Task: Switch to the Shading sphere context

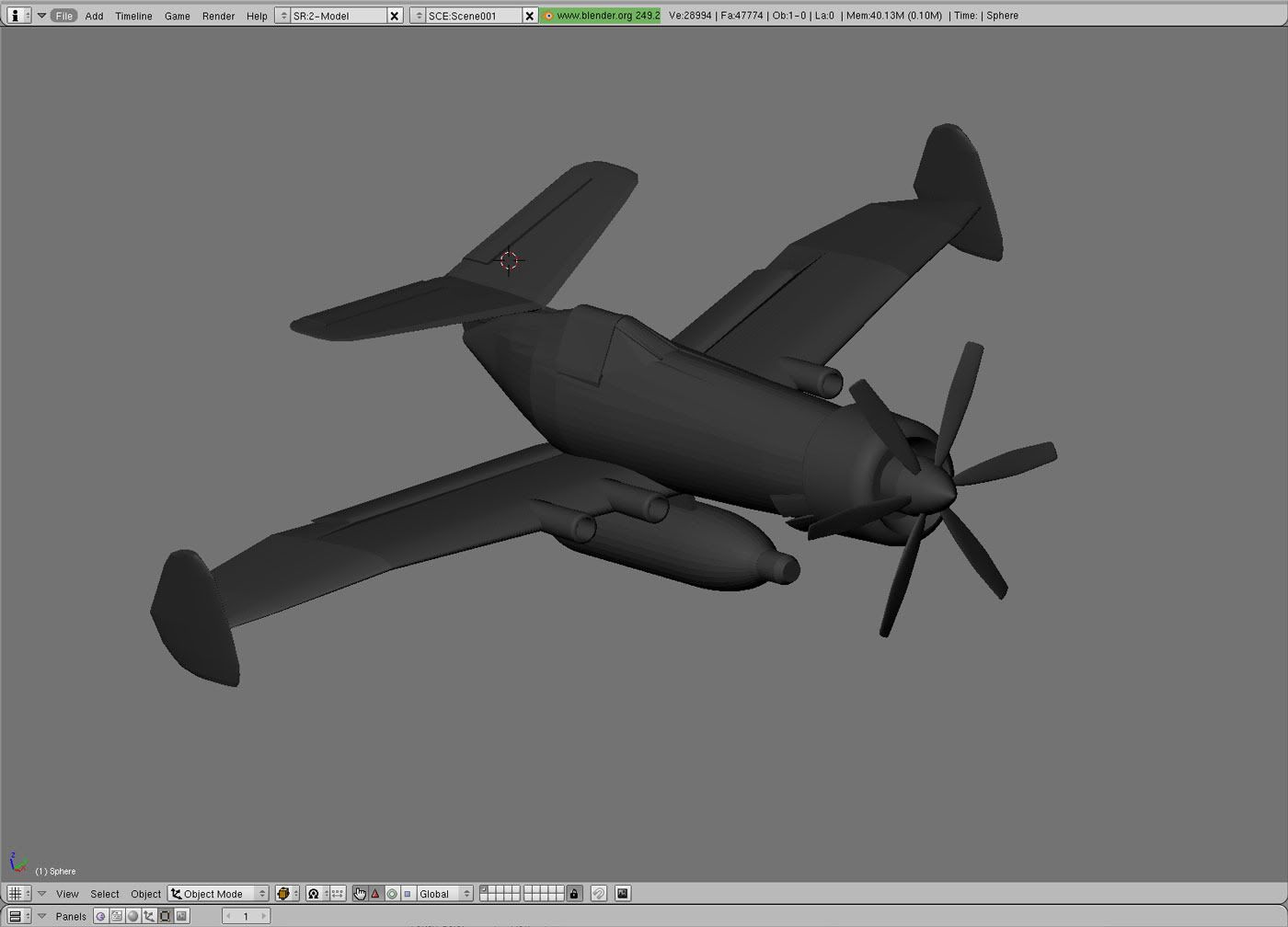Action: click(x=133, y=916)
